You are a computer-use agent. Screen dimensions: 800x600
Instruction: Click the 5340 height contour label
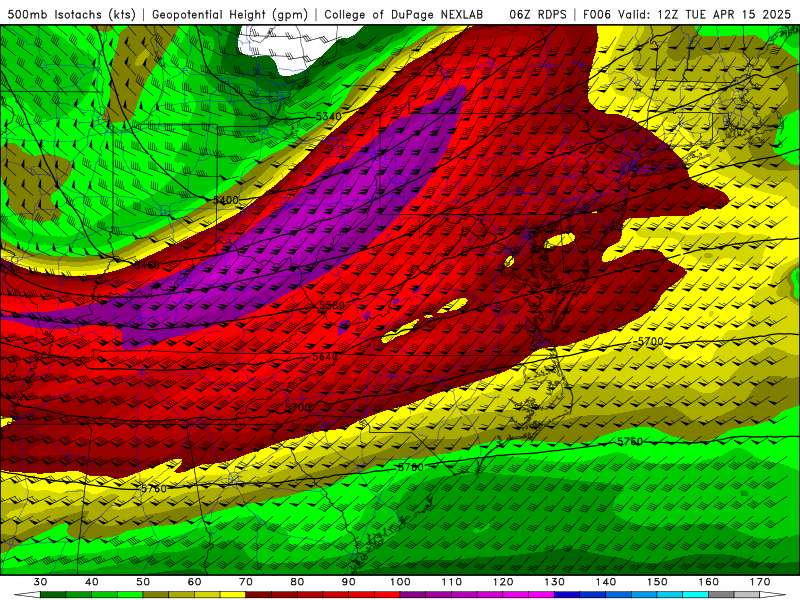[328, 116]
